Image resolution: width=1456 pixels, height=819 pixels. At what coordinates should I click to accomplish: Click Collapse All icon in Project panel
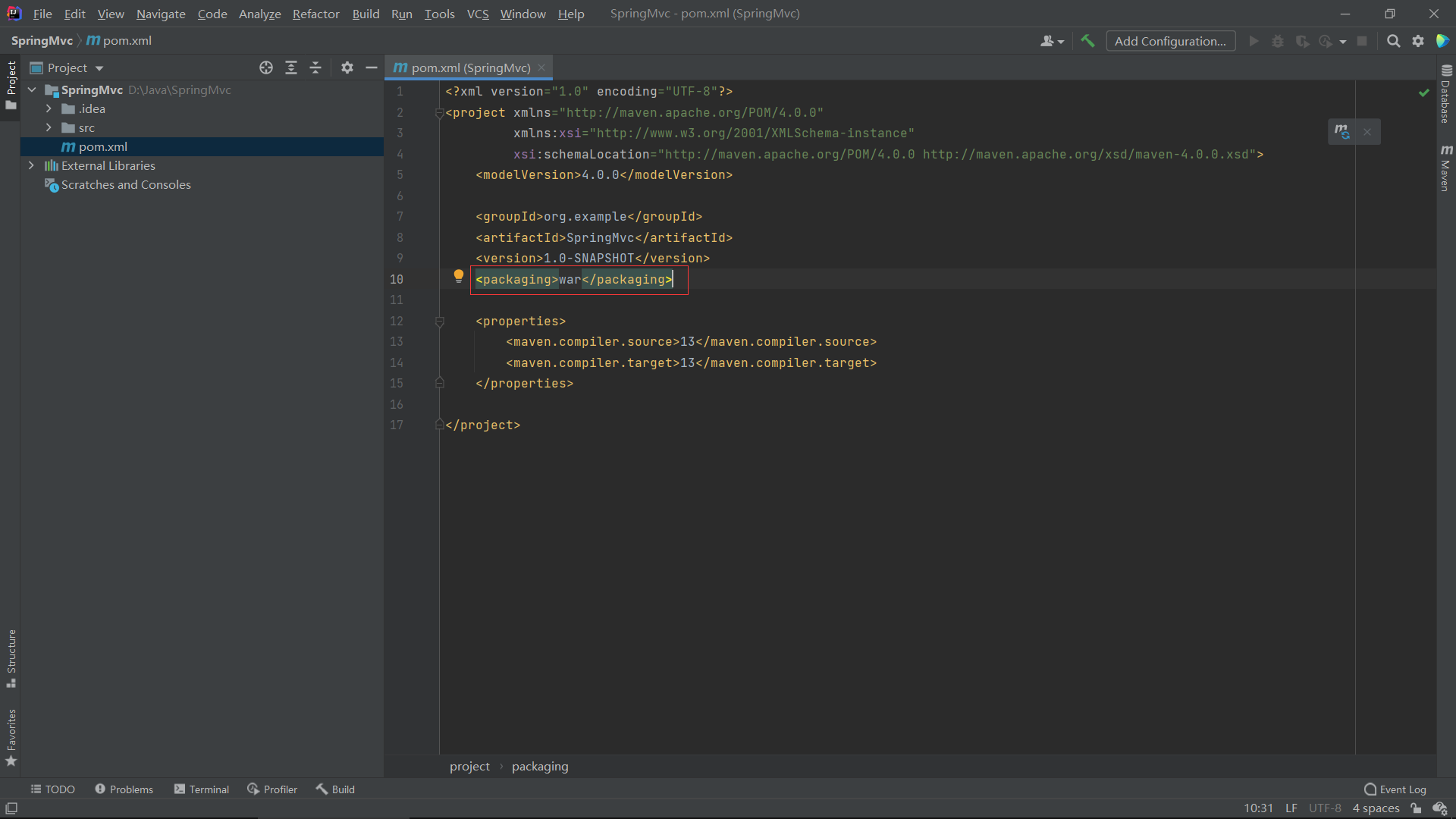315,67
